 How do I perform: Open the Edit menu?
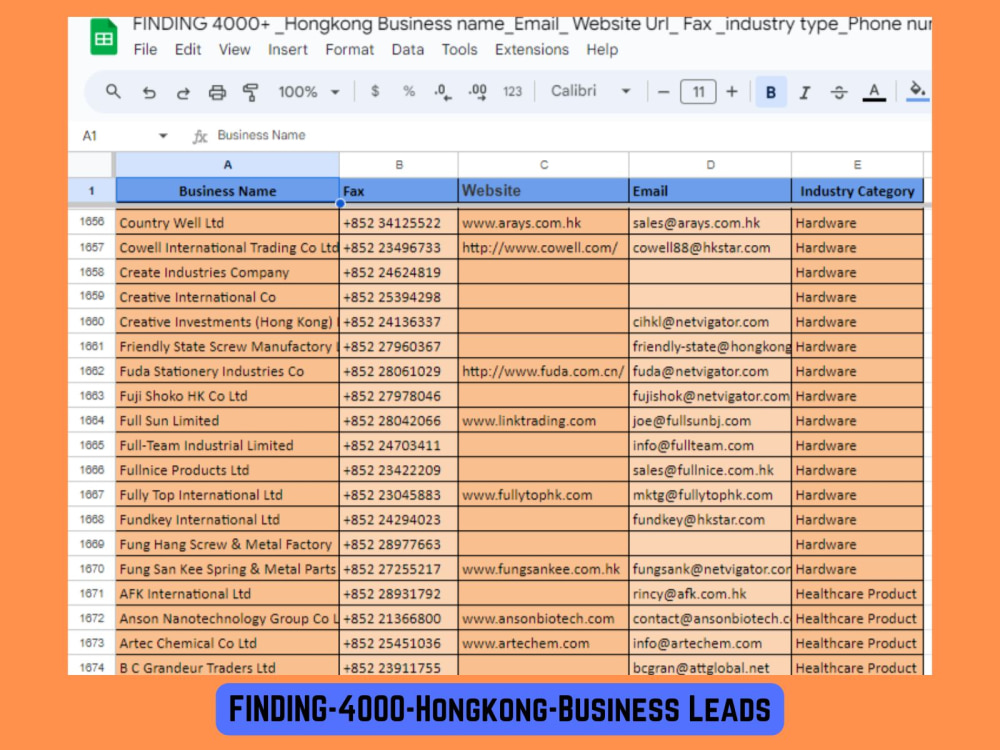coord(188,50)
